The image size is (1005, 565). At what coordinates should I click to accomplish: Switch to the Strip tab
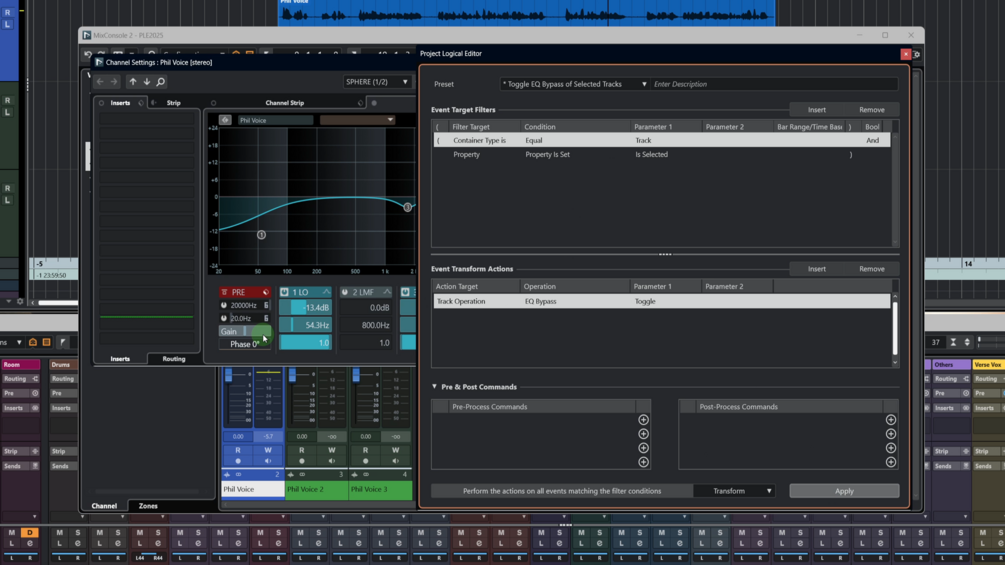tap(173, 102)
